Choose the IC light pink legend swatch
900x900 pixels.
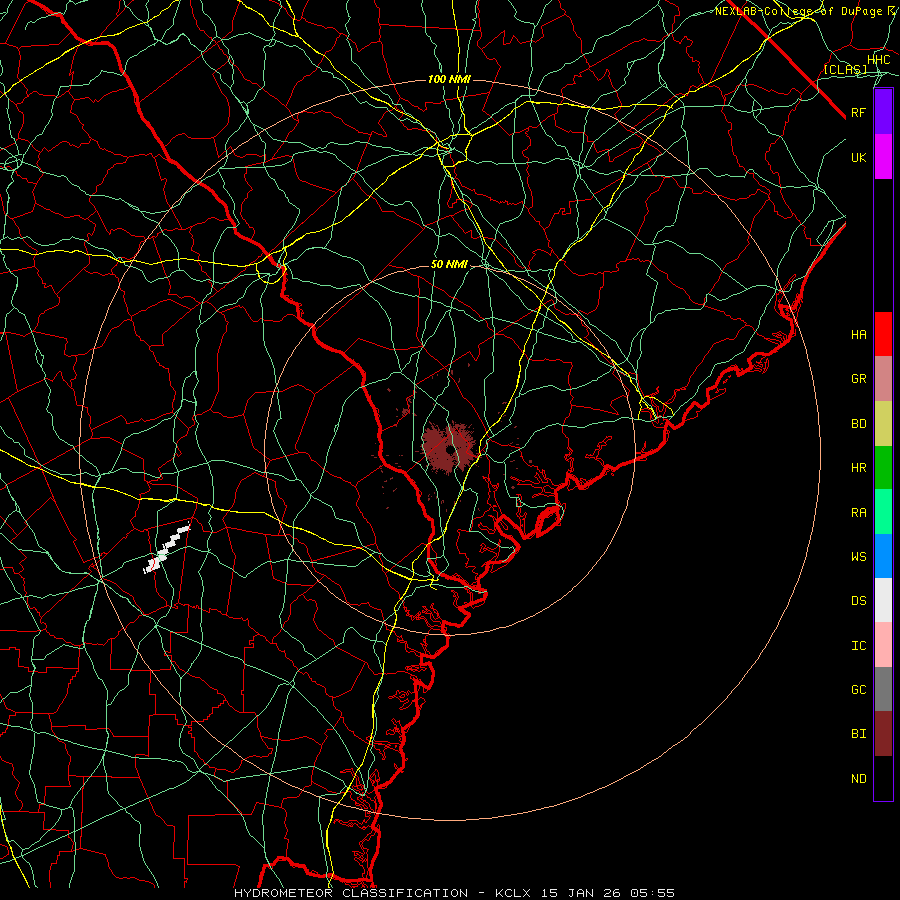883,645
